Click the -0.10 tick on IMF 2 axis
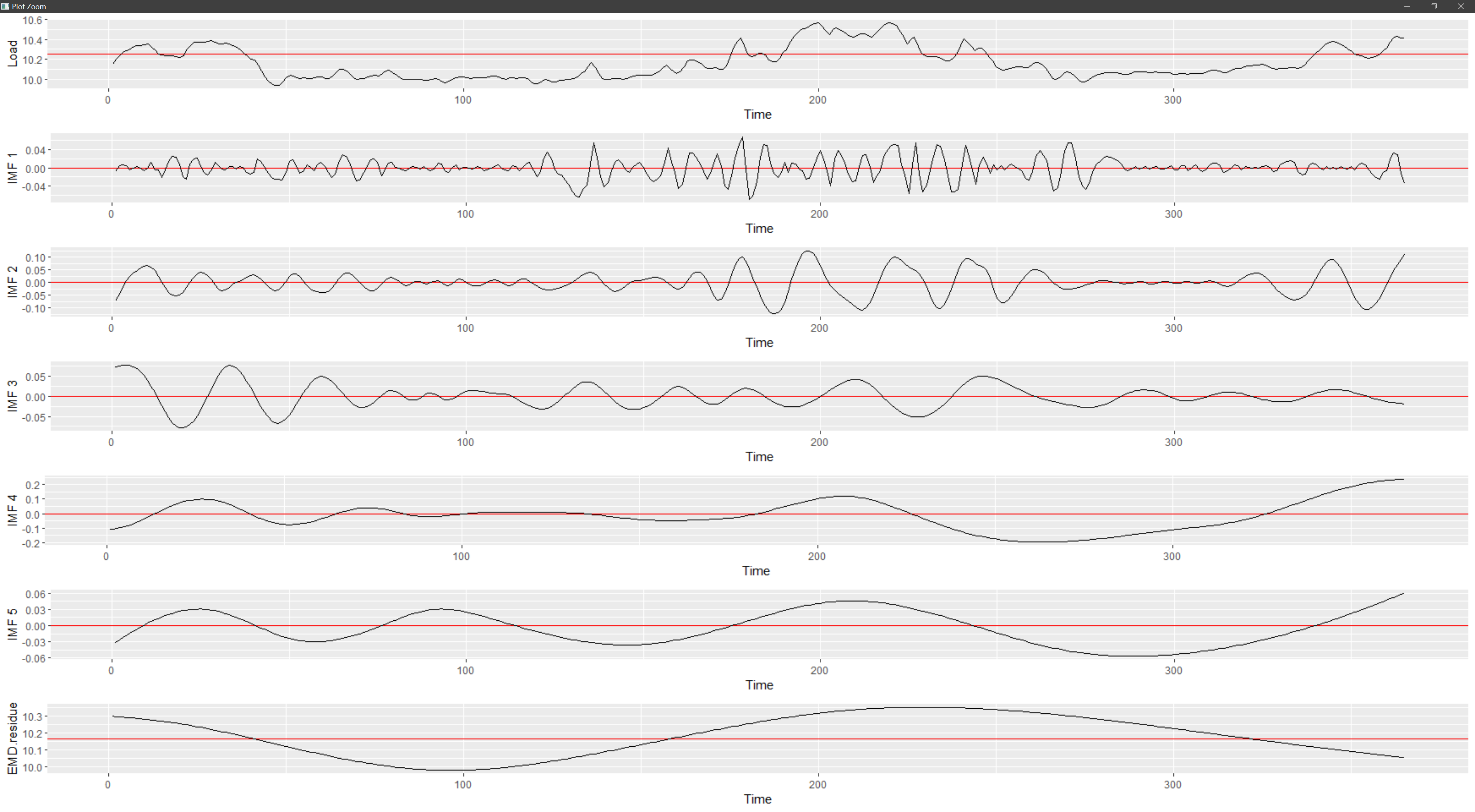Image resolution: width=1475 pixels, height=812 pixels. click(x=33, y=308)
